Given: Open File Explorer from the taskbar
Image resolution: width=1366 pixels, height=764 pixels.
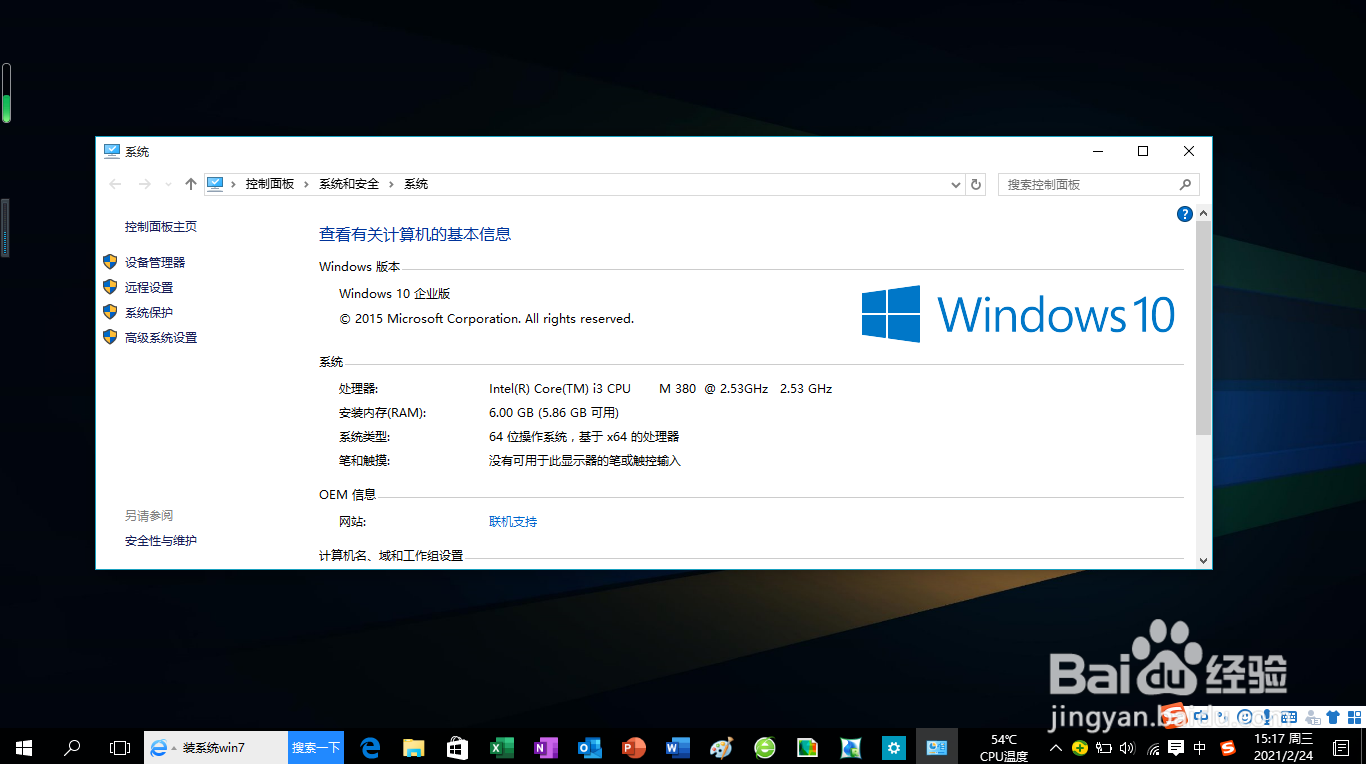Looking at the screenshot, I should click(x=414, y=747).
